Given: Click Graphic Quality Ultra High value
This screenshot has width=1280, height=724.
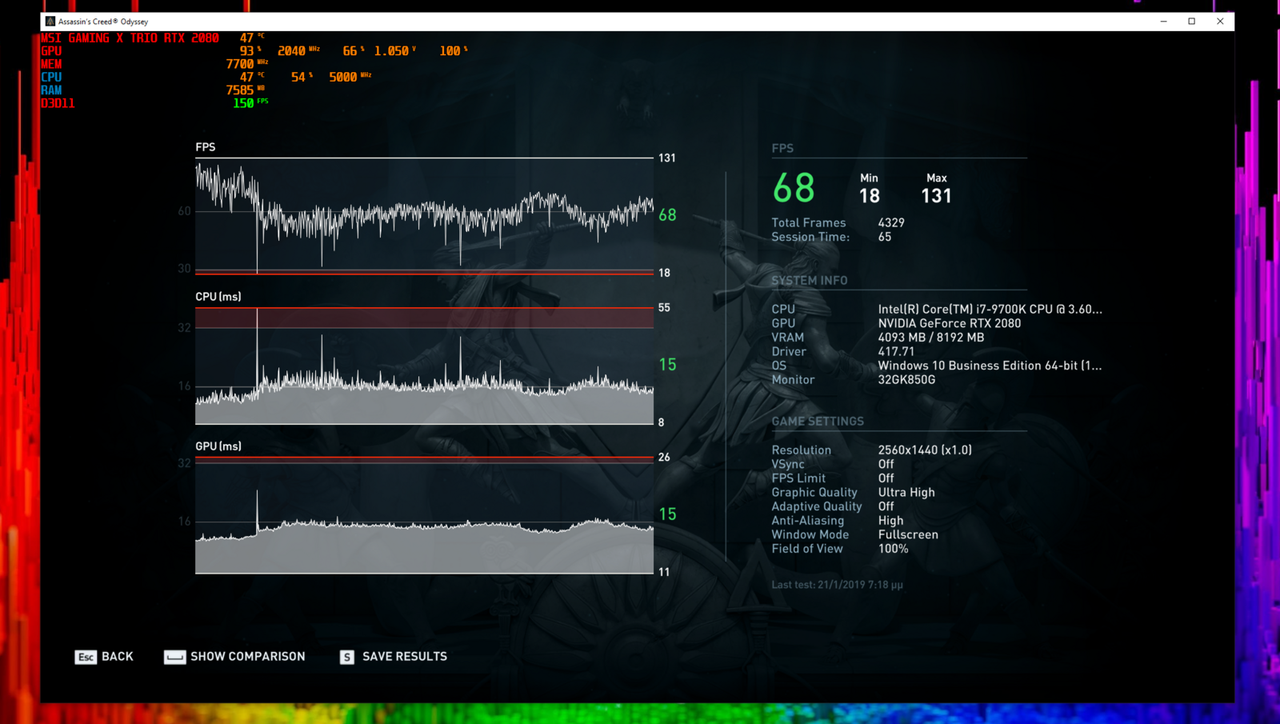Looking at the screenshot, I should [x=906, y=492].
